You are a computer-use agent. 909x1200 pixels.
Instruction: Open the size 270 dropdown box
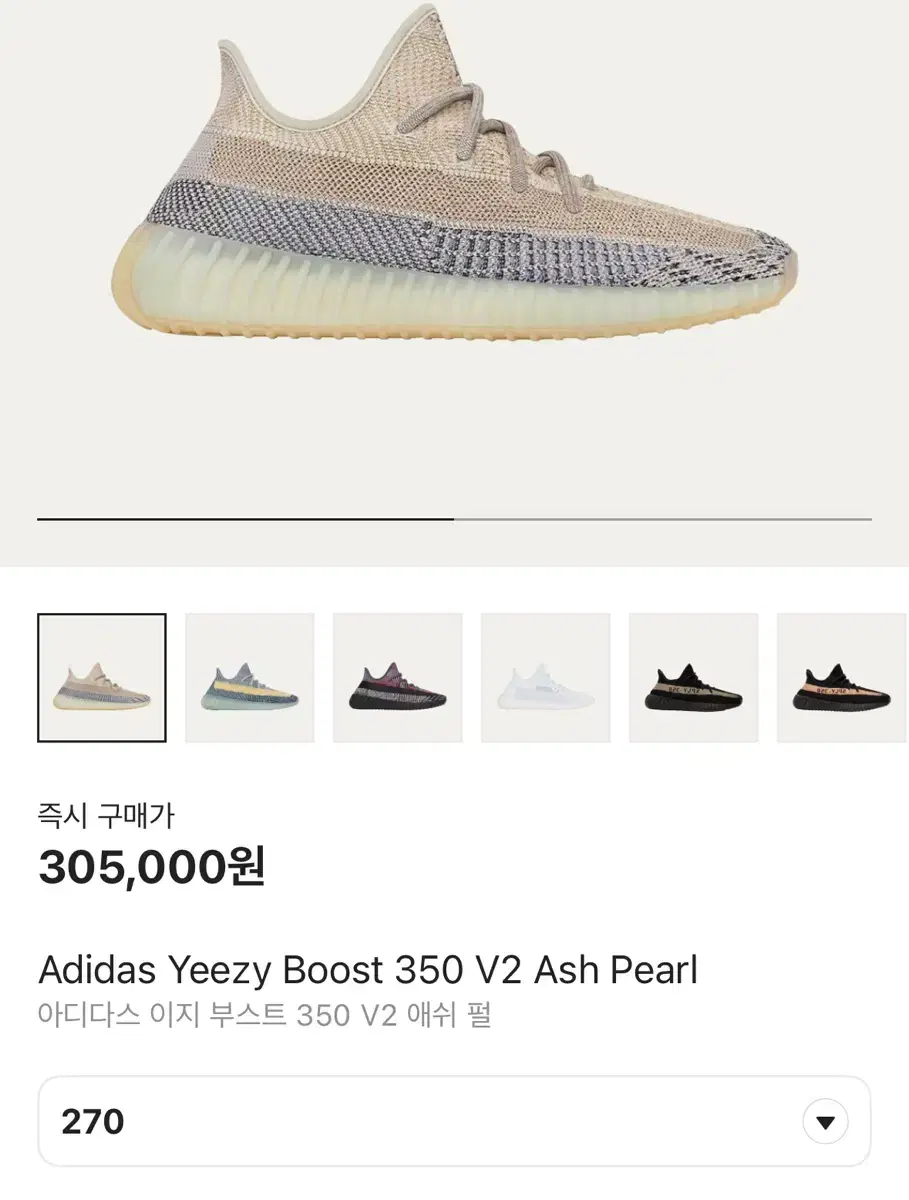454,1121
